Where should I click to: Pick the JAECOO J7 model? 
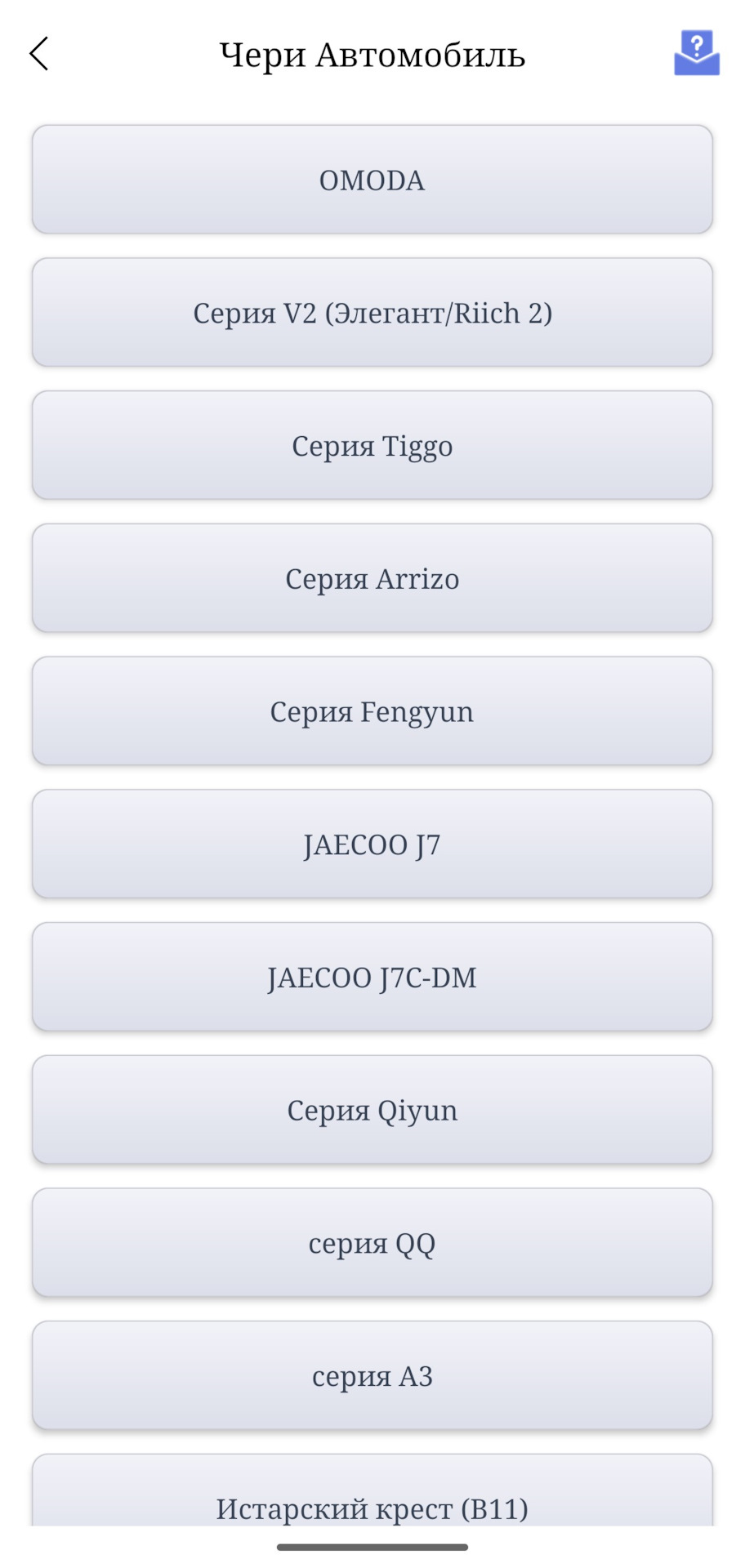pos(372,844)
